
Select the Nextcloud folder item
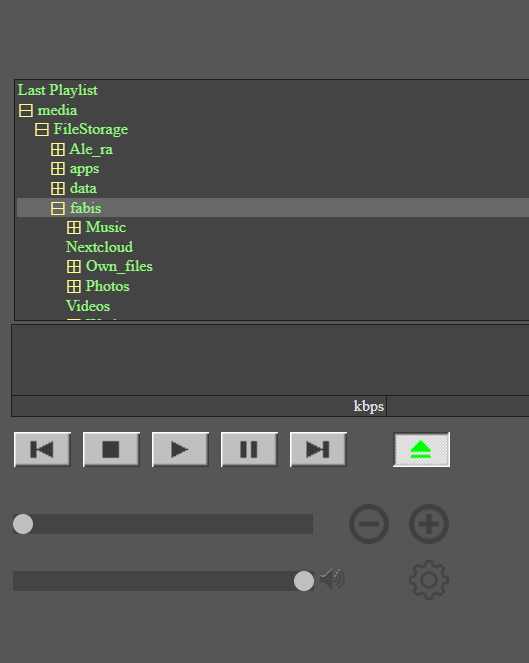[x=99, y=247]
